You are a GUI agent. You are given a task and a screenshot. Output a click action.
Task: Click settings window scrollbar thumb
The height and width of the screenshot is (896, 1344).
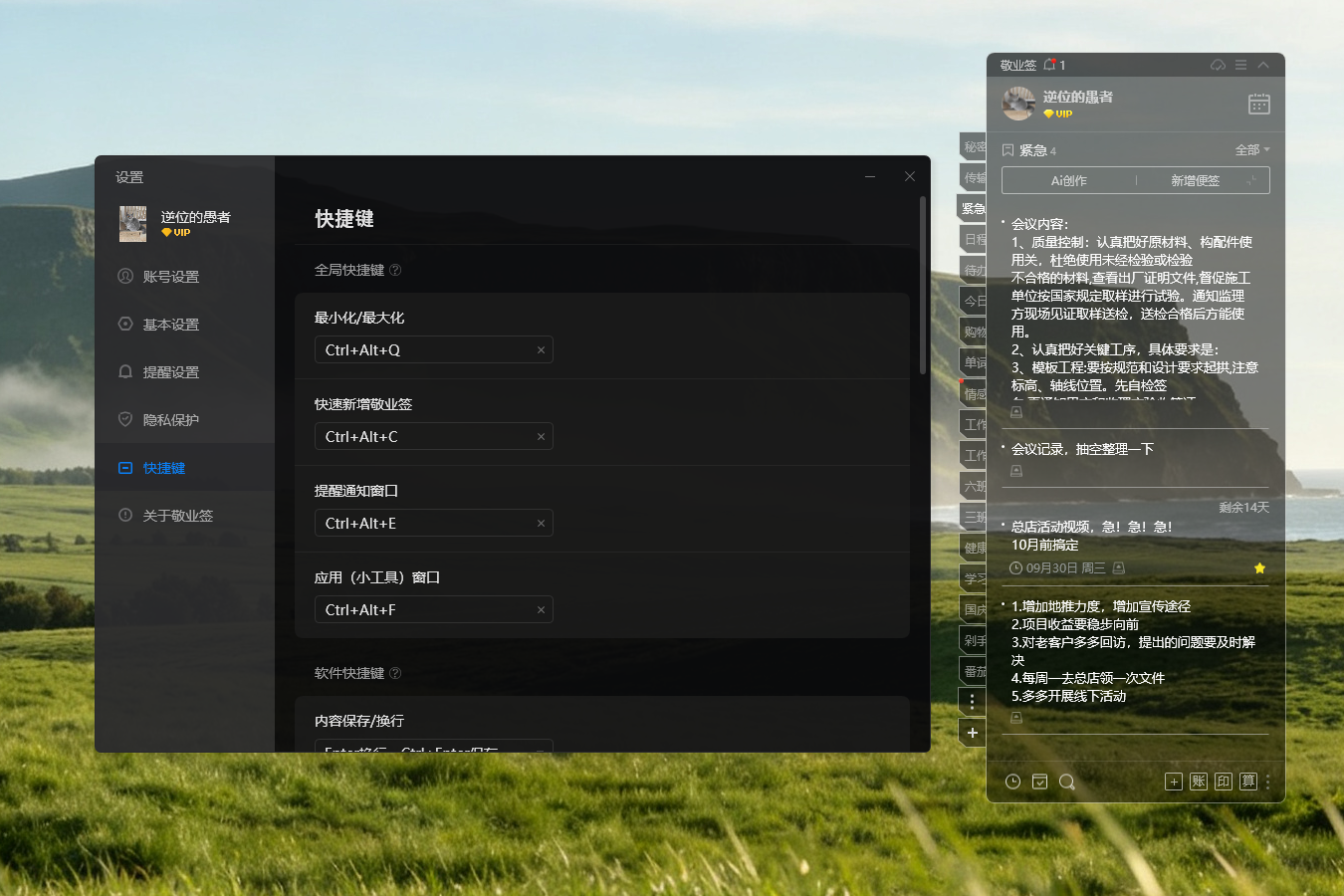click(923, 285)
